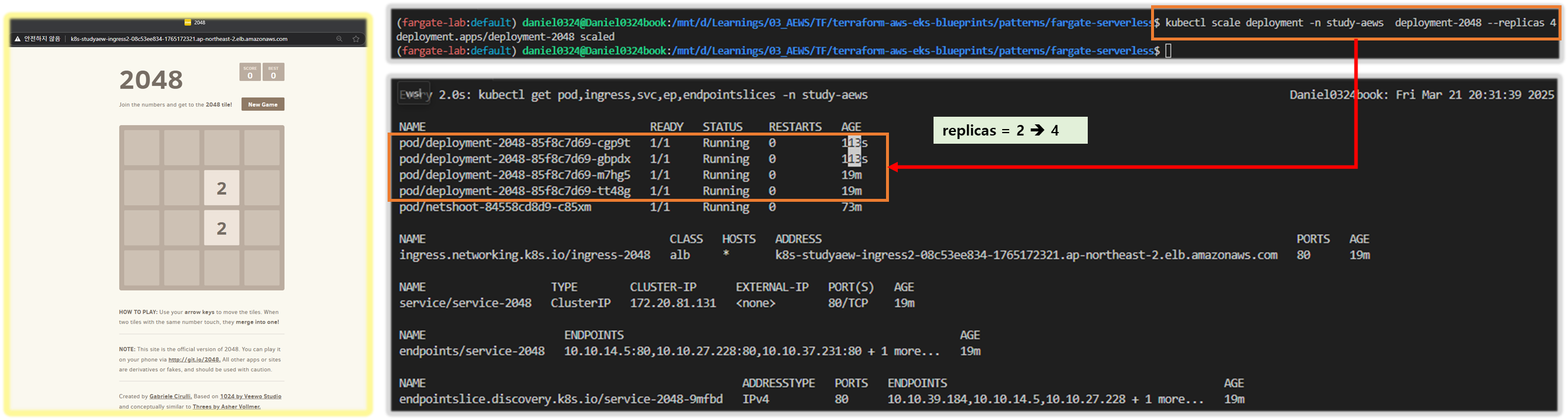Click the zoom magnifier icon in address bar
Image resolution: width=1568 pixels, height=420 pixels.
pyautogui.click(x=339, y=39)
